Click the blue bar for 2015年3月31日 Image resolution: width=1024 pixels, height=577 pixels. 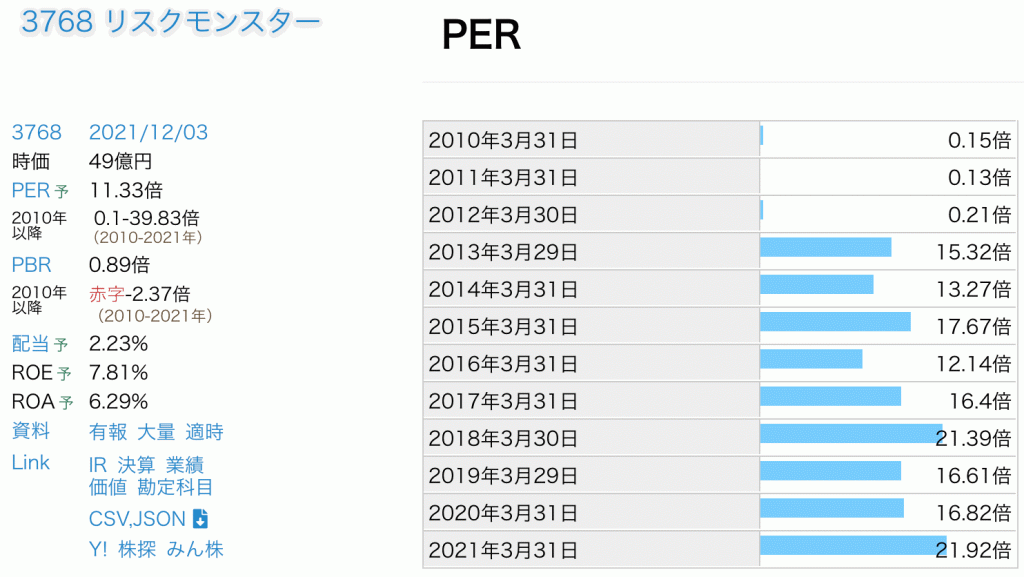click(x=835, y=321)
